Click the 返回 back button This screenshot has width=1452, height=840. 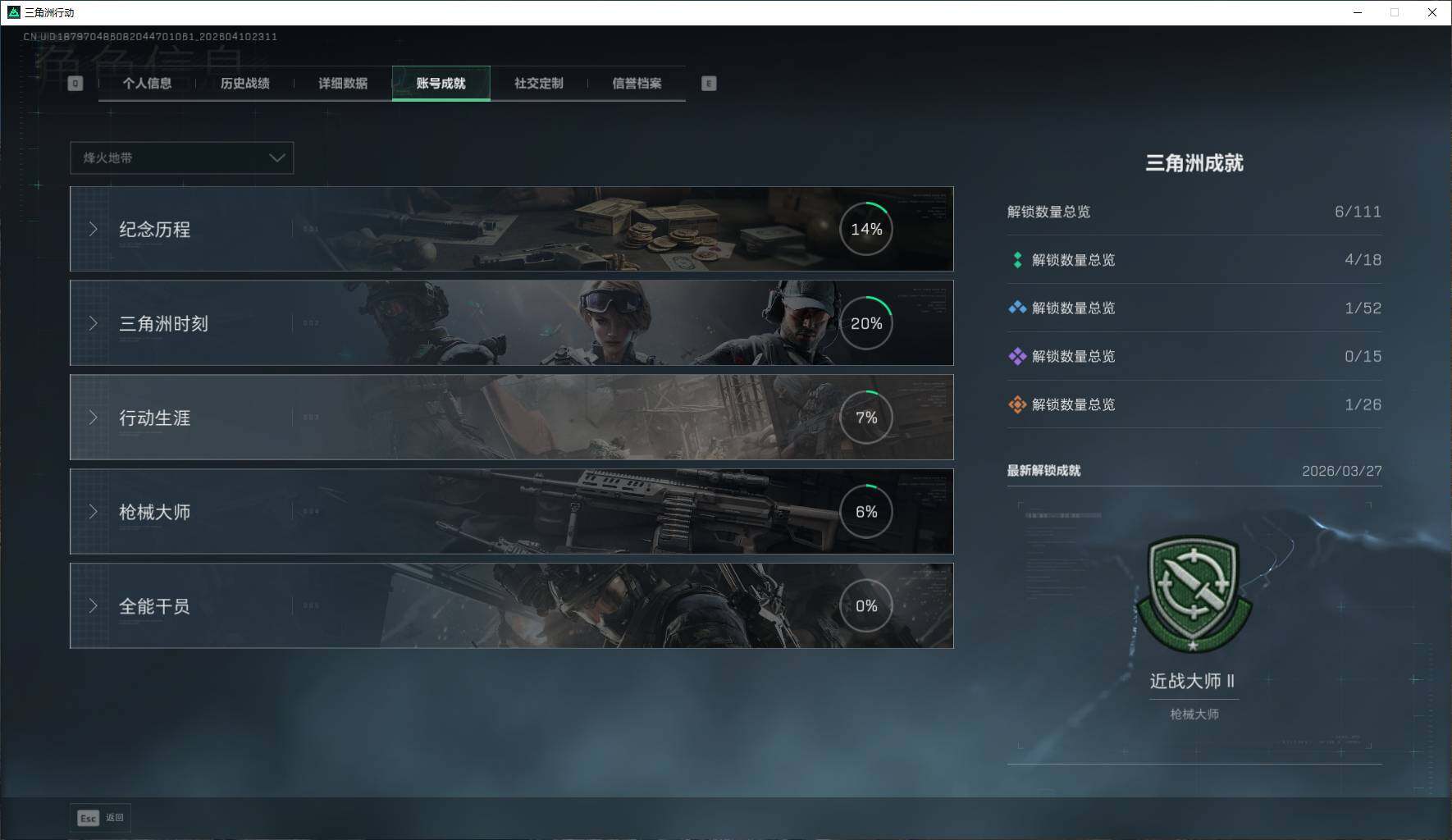pyautogui.click(x=100, y=818)
